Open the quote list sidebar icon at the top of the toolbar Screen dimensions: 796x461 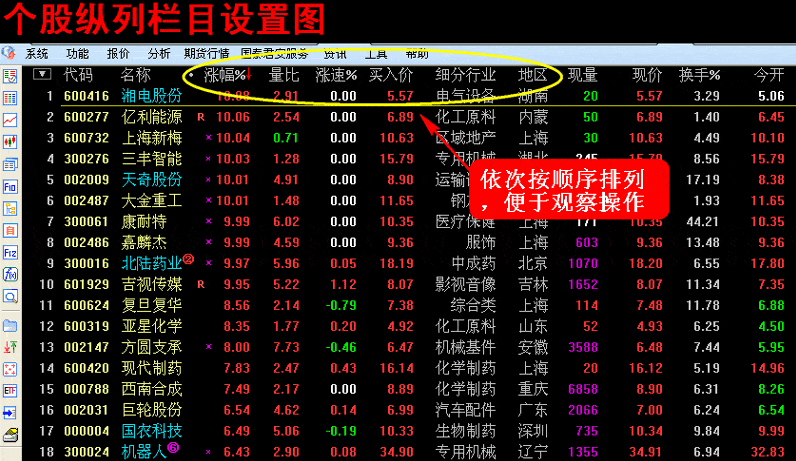click(x=10, y=76)
